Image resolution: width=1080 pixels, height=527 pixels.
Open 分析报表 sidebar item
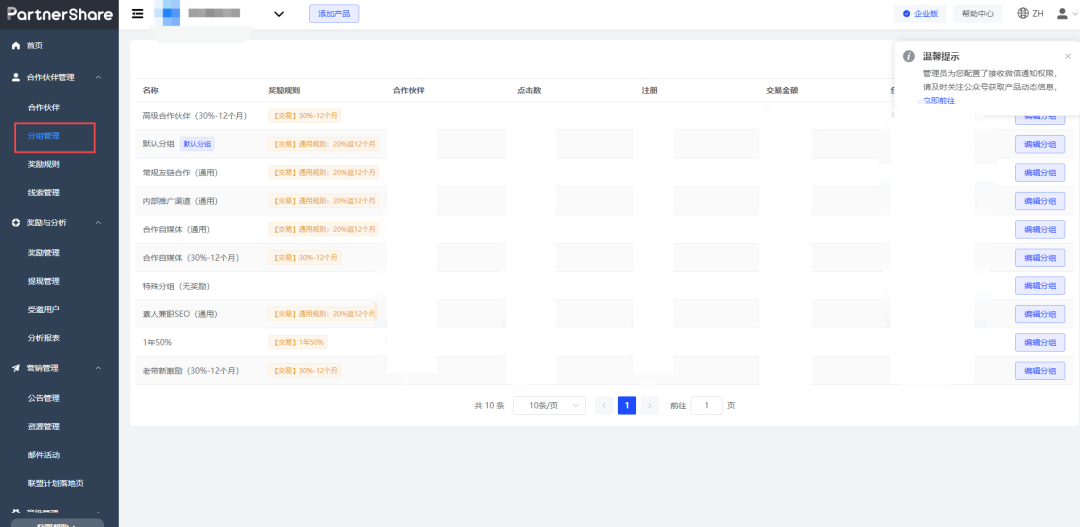click(43, 338)
